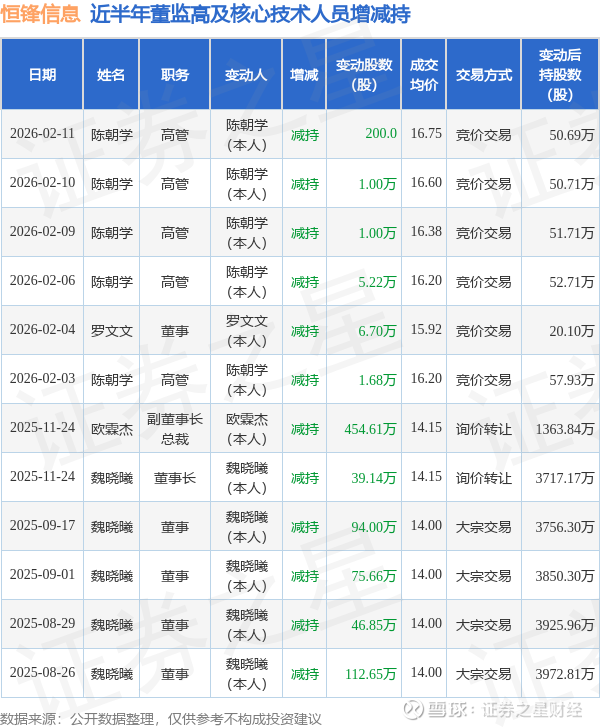Click share change value 454.61万
This screenshot has height=728, width=600.
pos(370,429)
